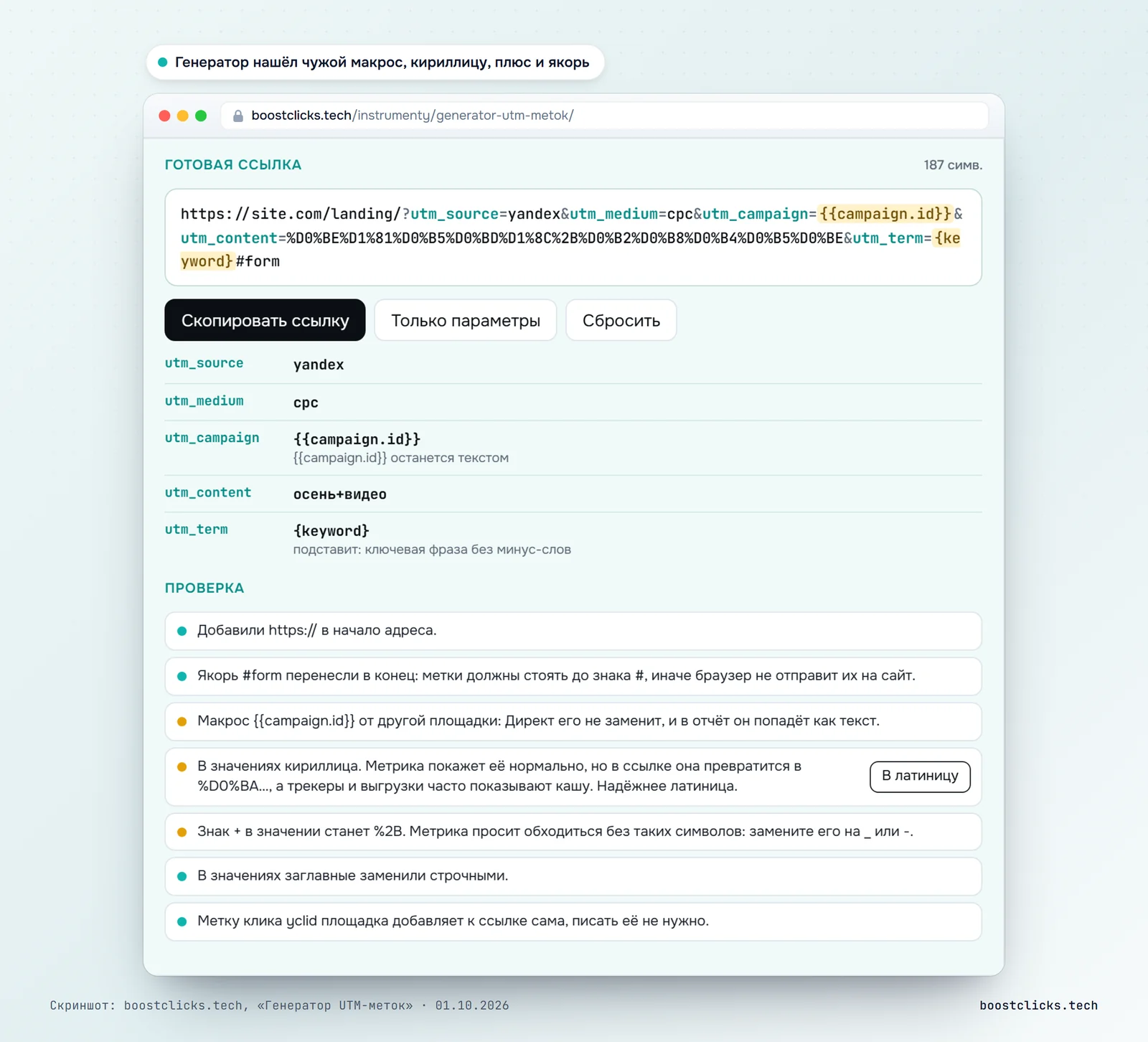
Task: Click the yellow window minimize dot
Action: (x=183, y=116)
